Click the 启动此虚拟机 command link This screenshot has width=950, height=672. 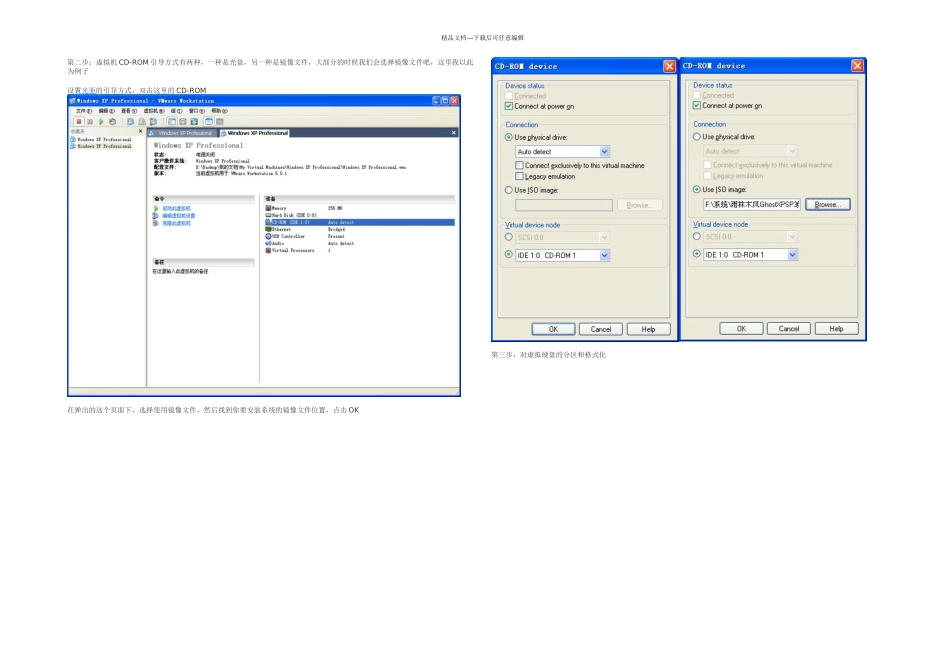pos(176,208)
